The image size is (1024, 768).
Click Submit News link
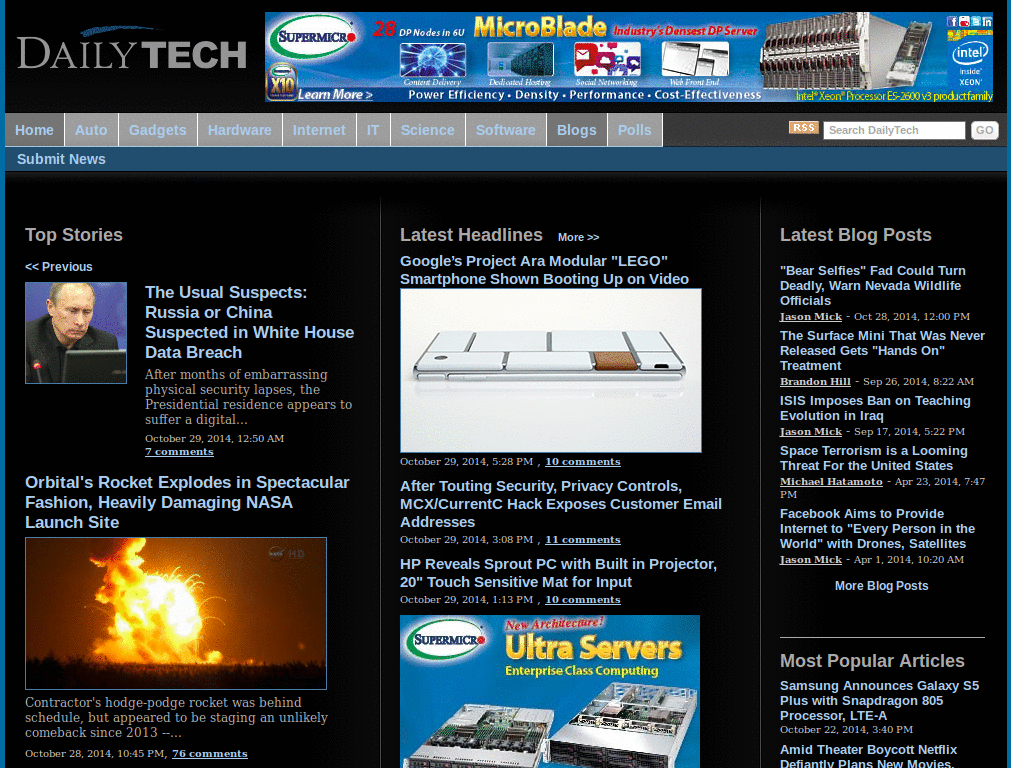coord(61,159)
